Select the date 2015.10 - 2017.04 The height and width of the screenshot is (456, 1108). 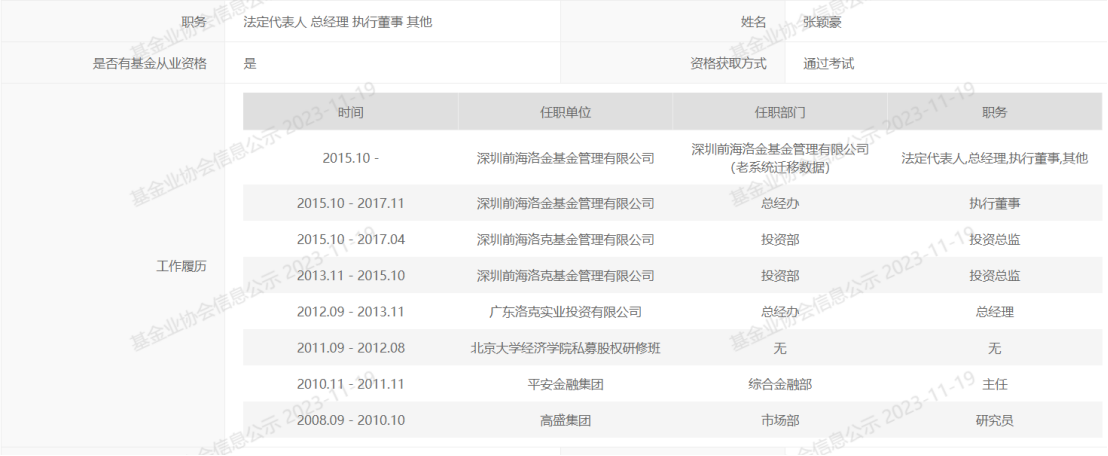coord(350,240)
